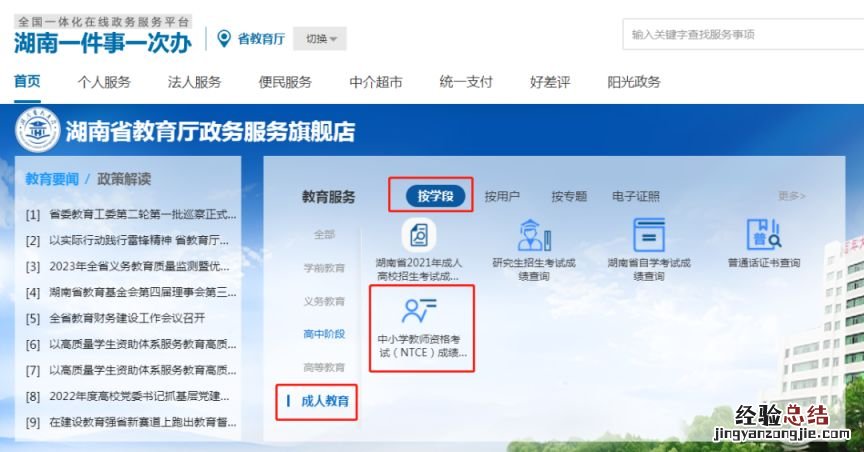Go to the 首页 tab
The height and width of the screenshot is (452, 864).
[27, 81]
